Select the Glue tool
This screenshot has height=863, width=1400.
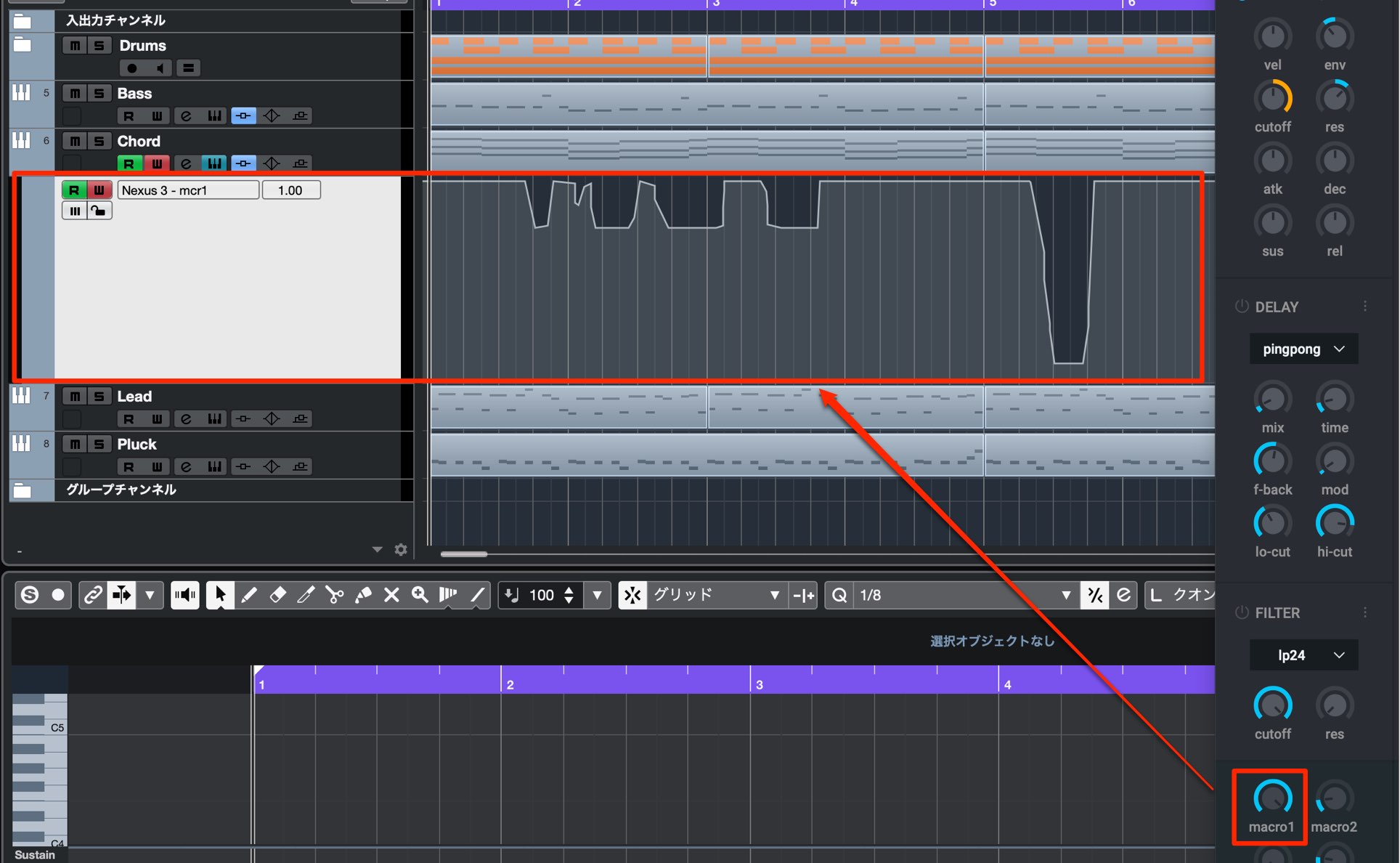[363, 595]
